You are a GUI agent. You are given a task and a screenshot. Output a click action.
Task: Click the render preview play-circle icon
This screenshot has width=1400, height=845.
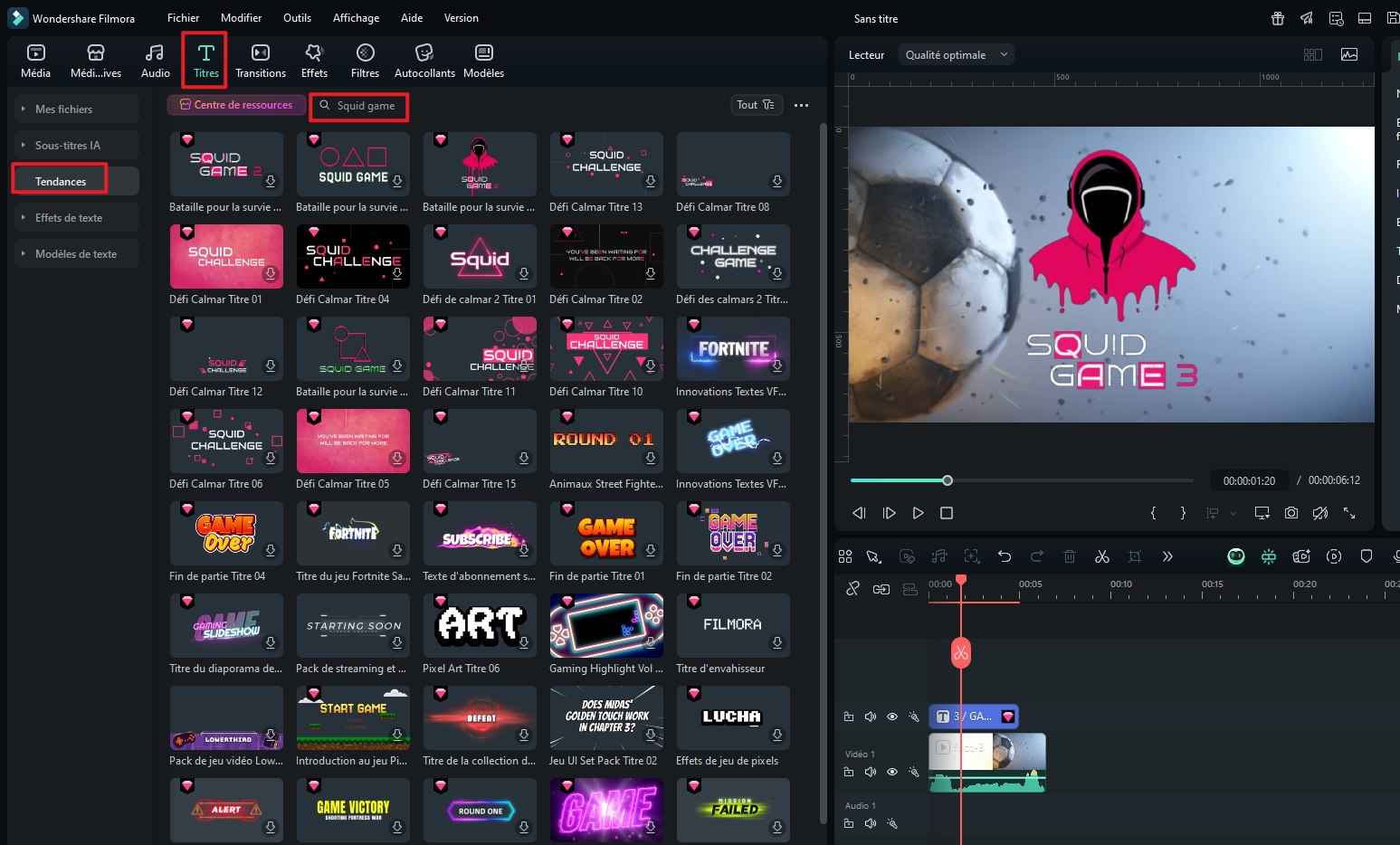[1334, 556]
